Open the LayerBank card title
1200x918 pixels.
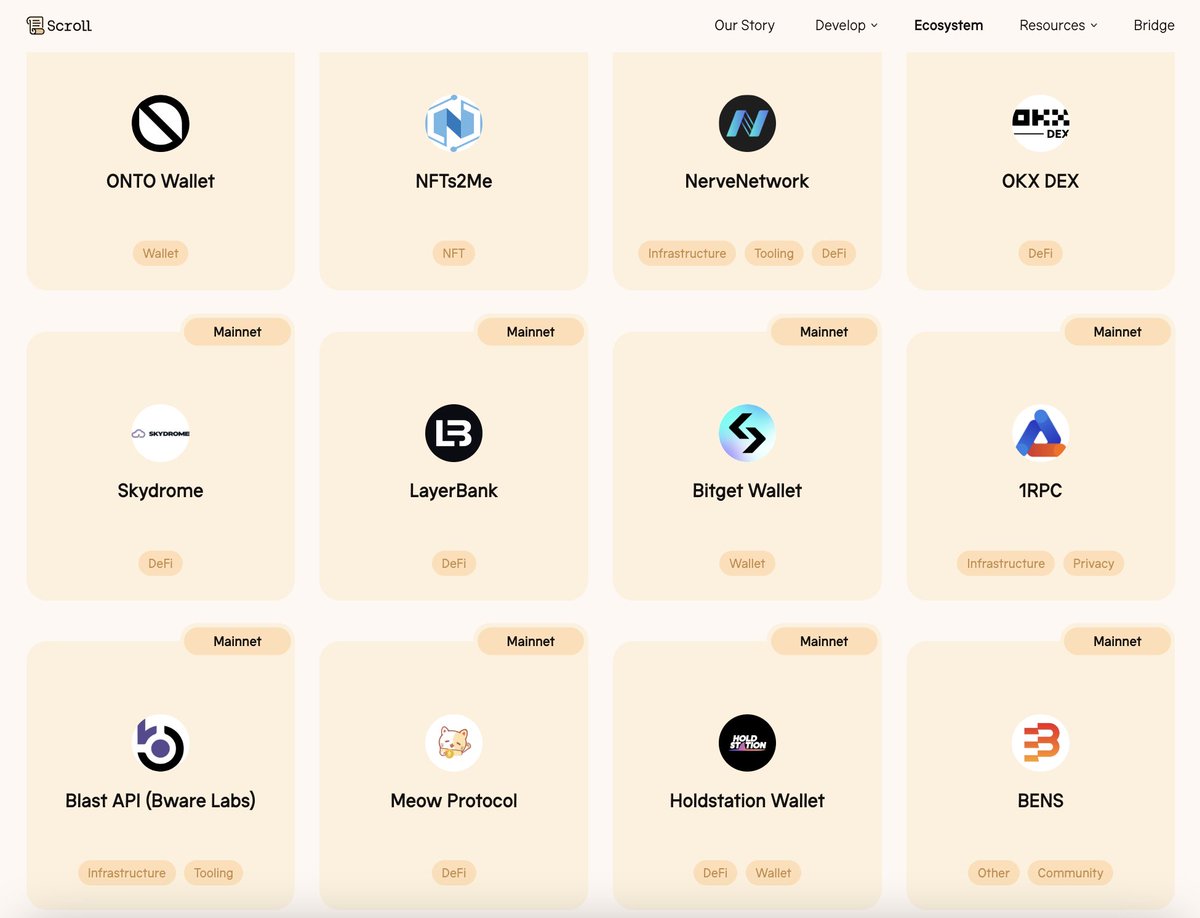(x=454, y=491)
